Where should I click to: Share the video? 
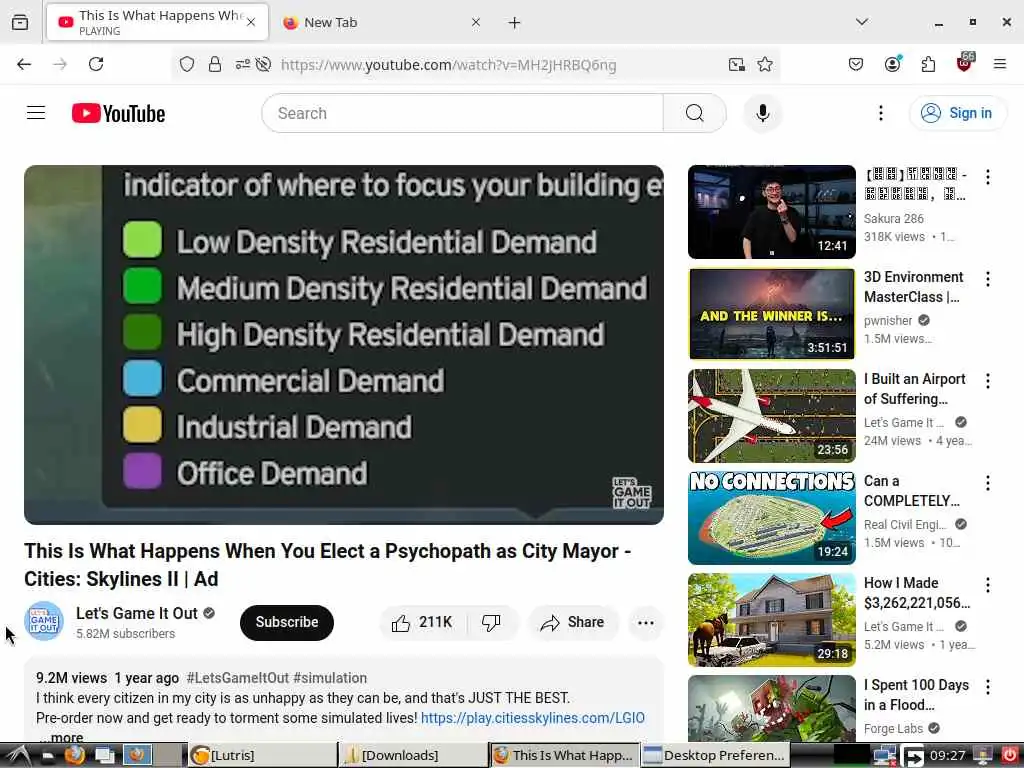point(572,622)
